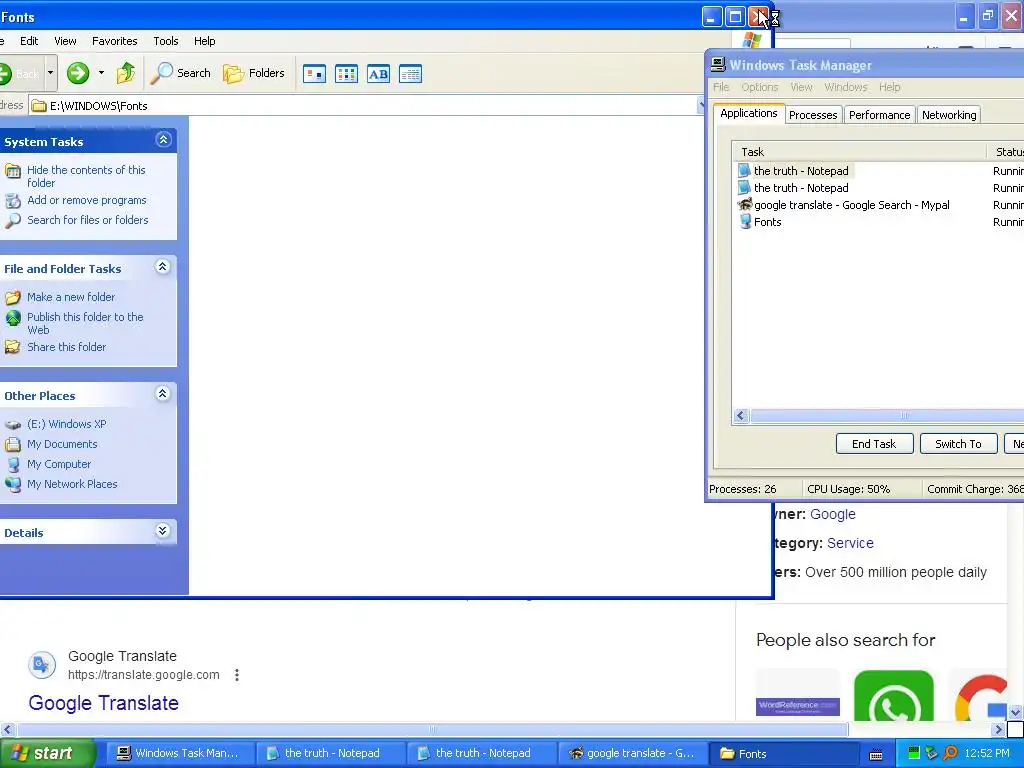Click Make a new folder link

tap(71, 297)
